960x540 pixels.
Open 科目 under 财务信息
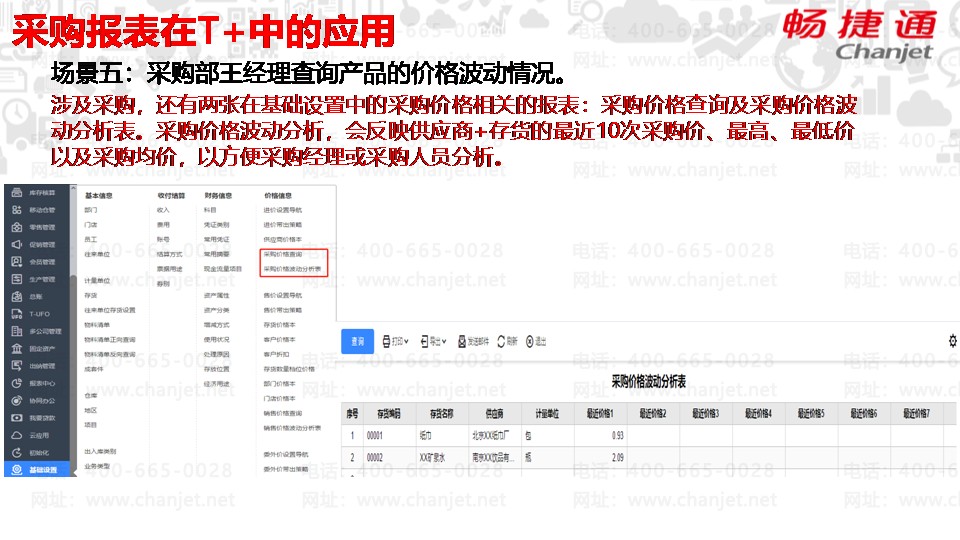click(x=211, y=210)
